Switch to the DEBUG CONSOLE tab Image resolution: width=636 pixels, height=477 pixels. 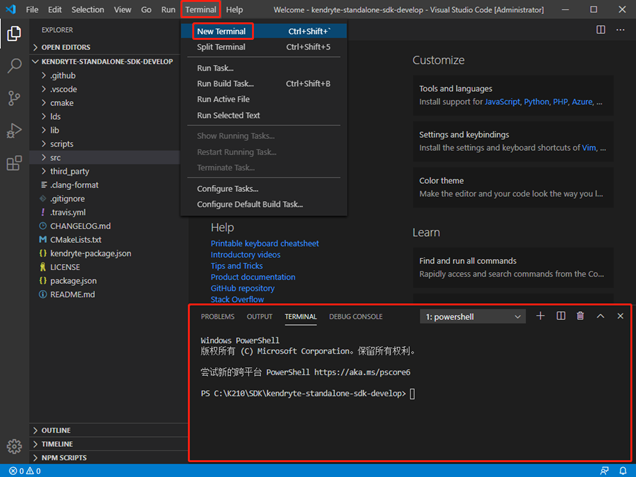[x=356, y=317]
